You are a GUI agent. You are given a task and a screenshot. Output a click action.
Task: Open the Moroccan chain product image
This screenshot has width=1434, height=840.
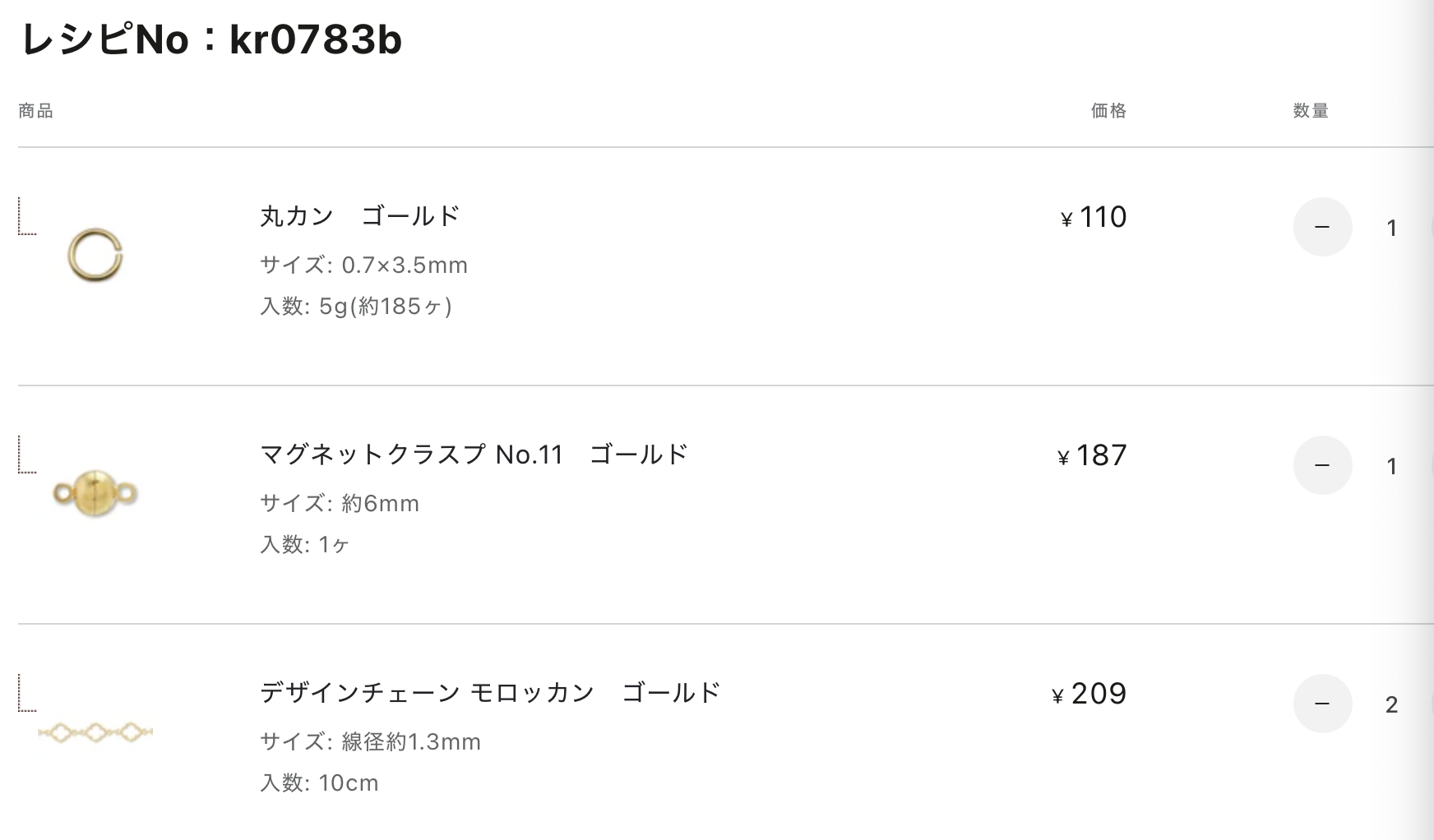click(95, 732)
